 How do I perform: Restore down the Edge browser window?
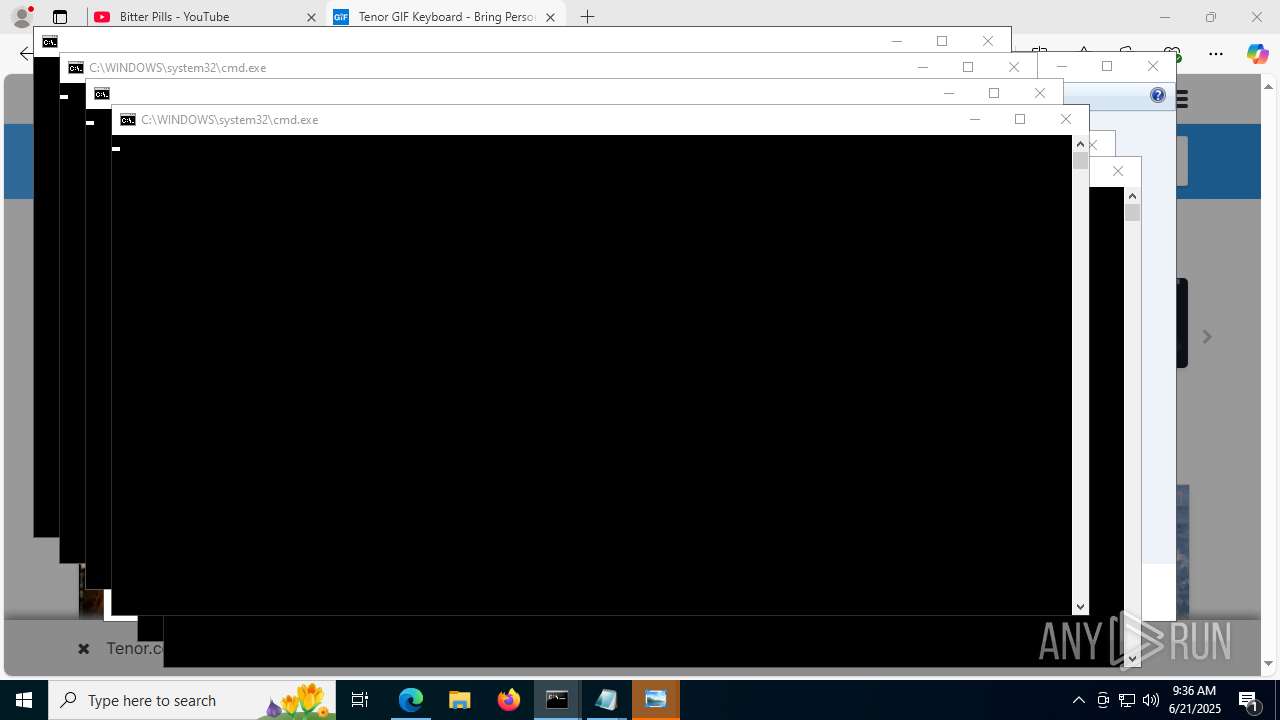pos(1211,17)
